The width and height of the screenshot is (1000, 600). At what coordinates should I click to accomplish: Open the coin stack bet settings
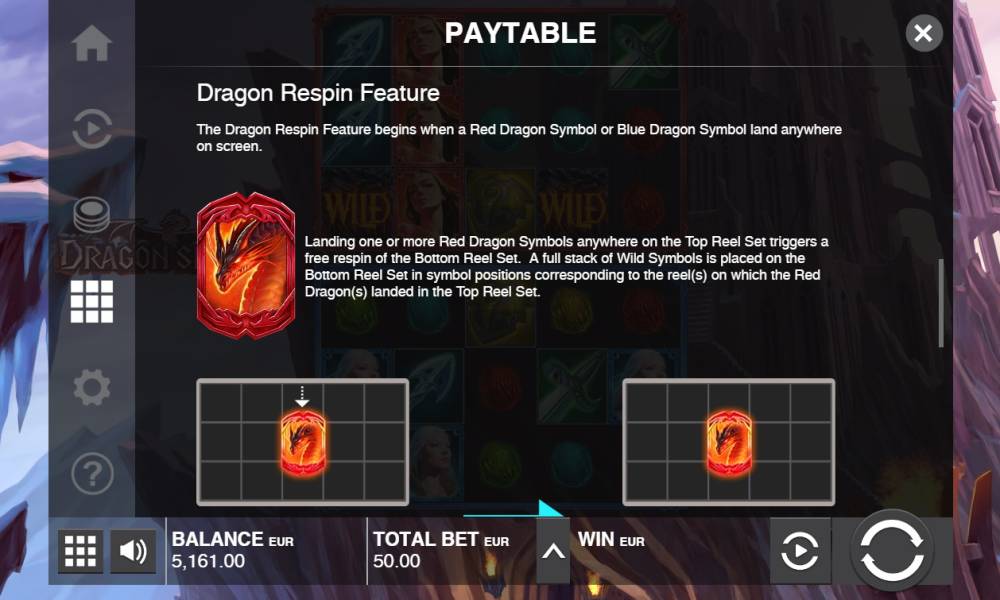92,216
